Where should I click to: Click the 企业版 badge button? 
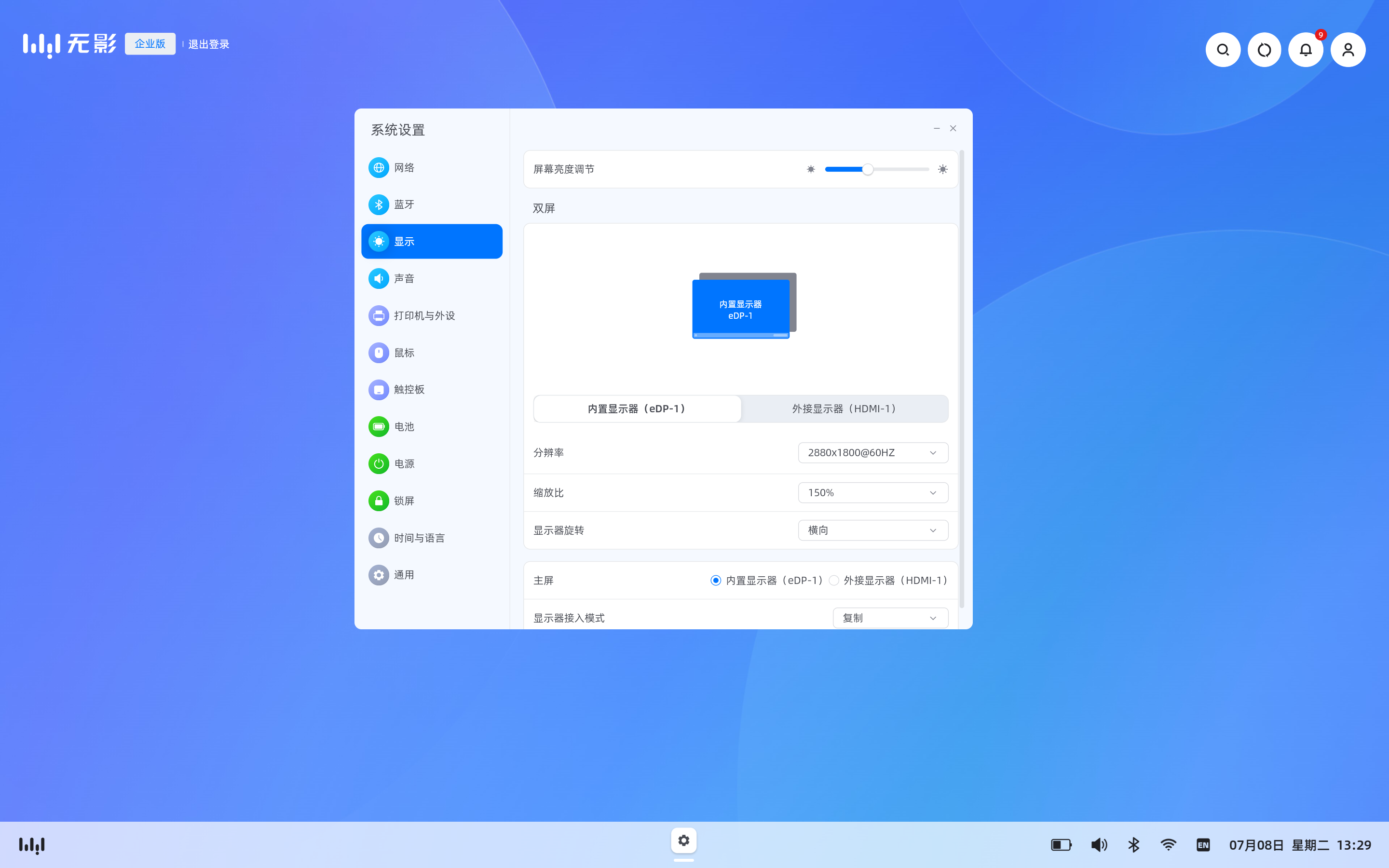click(150, 43)
